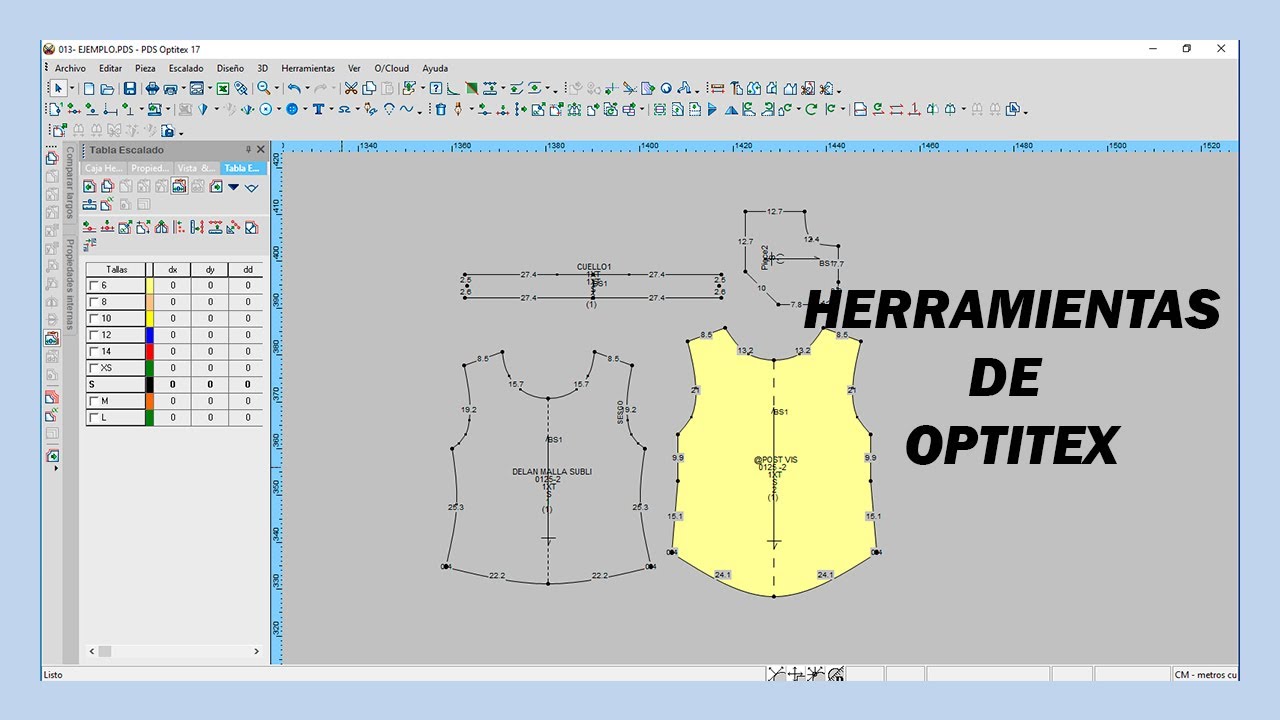Close the Tabla Escalado panel
The height and width of the screenshot is (720, 1280).
pyautogui.click(x=261, y=150)
